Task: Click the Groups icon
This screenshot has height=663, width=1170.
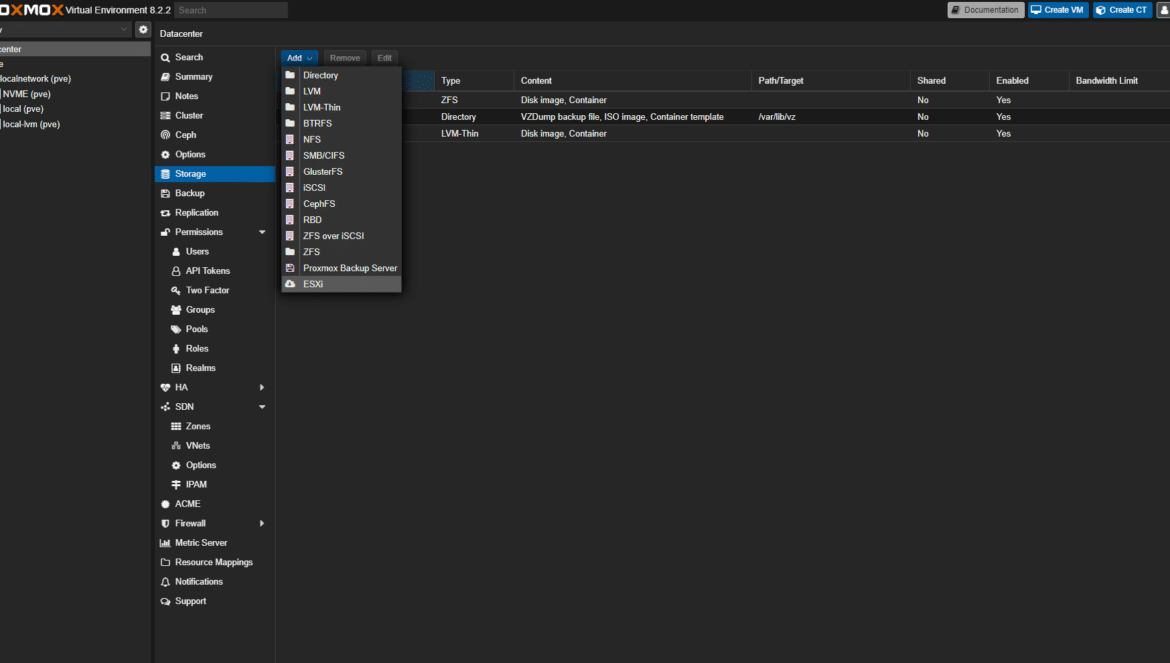Action: click(x=176, y=309)
